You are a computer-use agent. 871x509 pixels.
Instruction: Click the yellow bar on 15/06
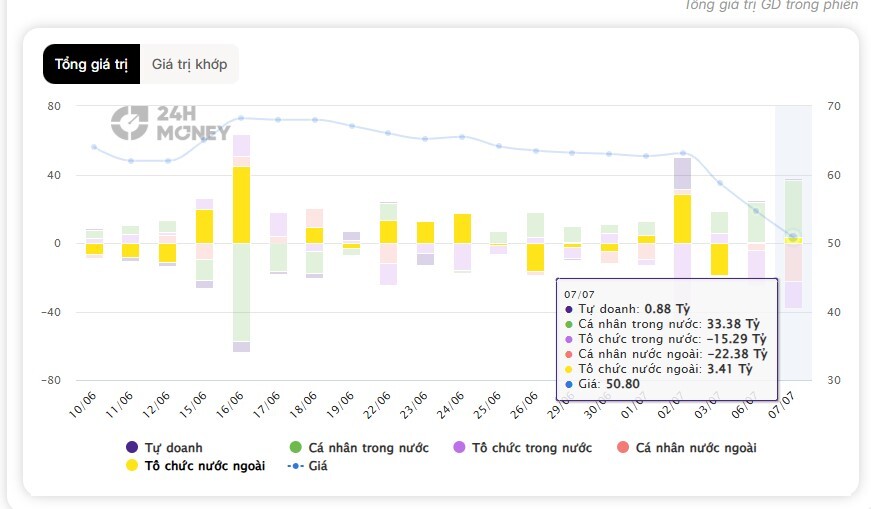204,226
